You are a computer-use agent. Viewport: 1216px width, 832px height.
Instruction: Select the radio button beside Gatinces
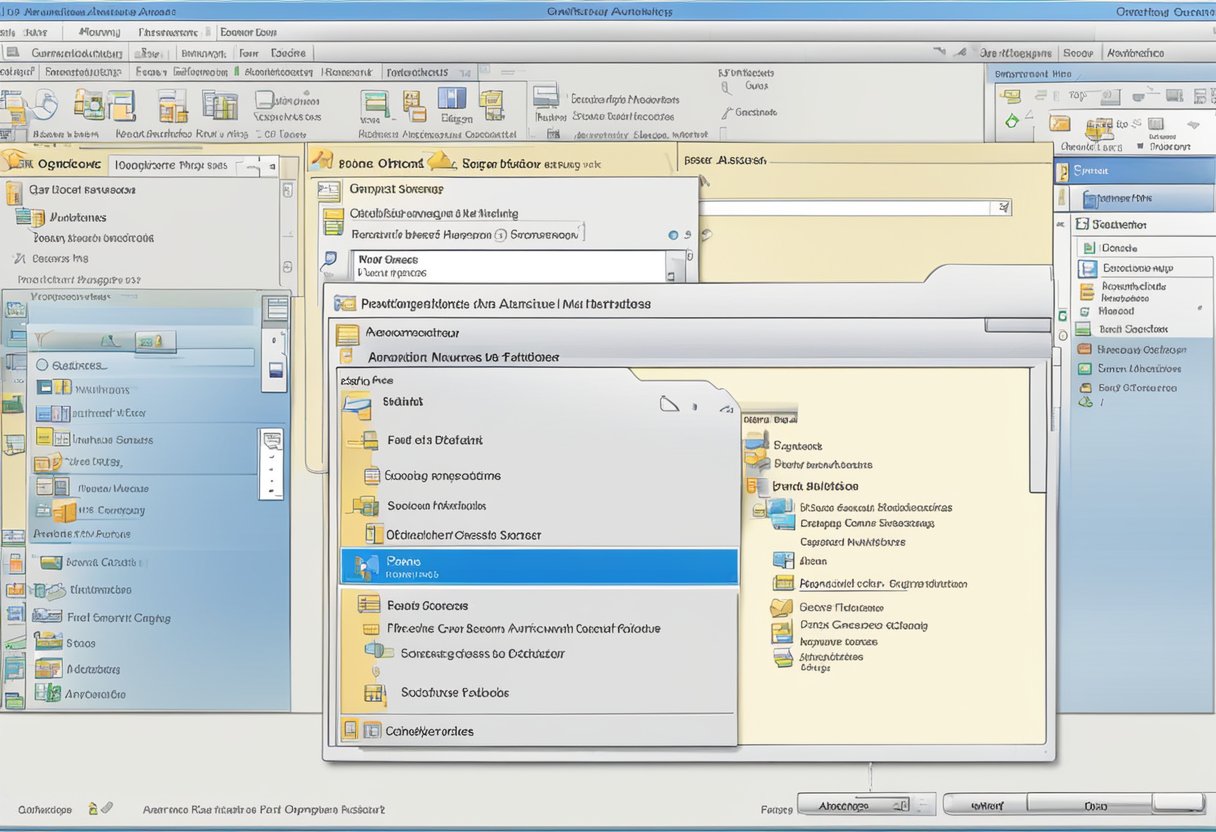[42, 366]
